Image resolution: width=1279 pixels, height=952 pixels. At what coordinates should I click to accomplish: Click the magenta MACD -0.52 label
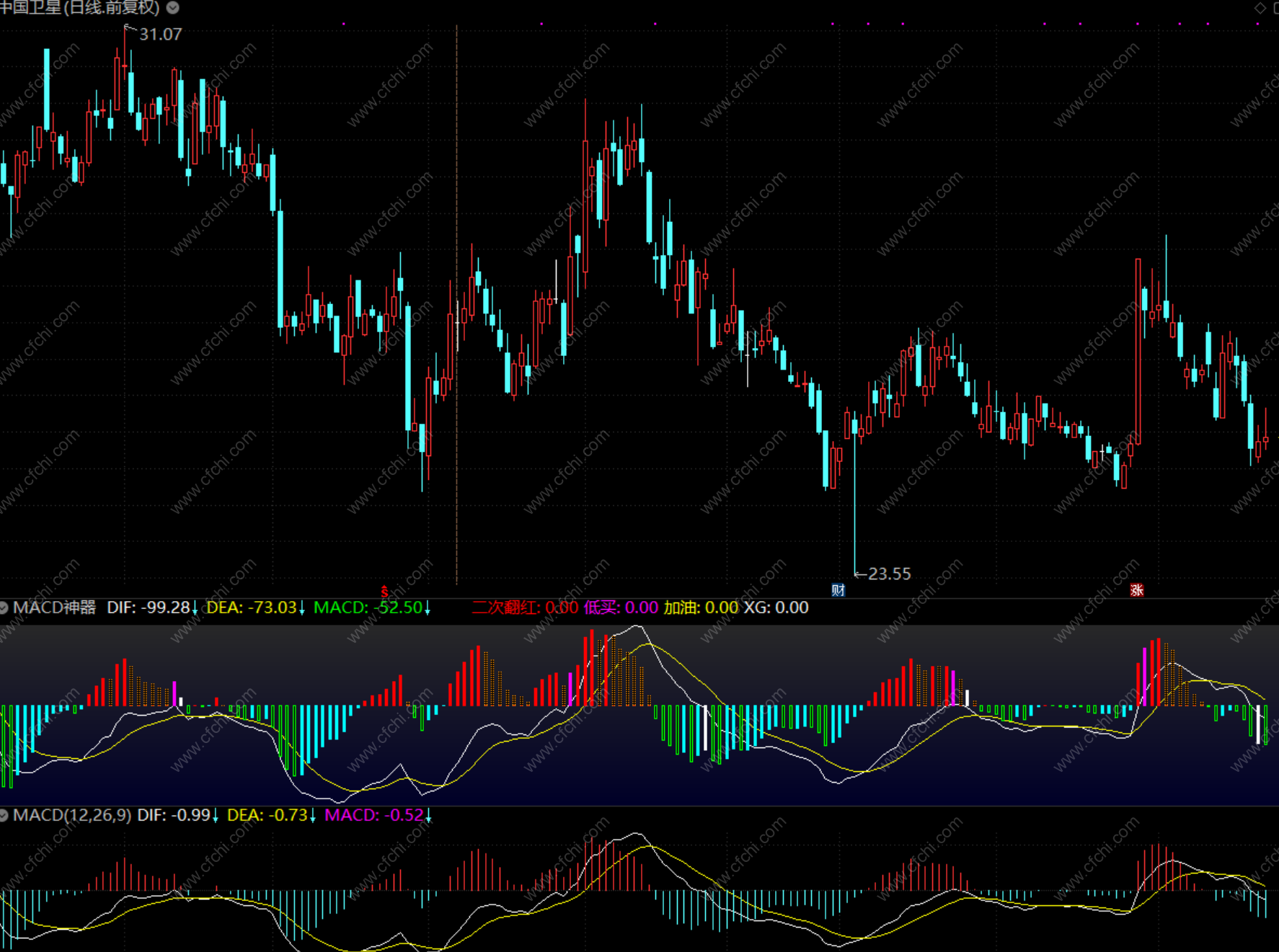pyautogui.click(x=374, y=815)
